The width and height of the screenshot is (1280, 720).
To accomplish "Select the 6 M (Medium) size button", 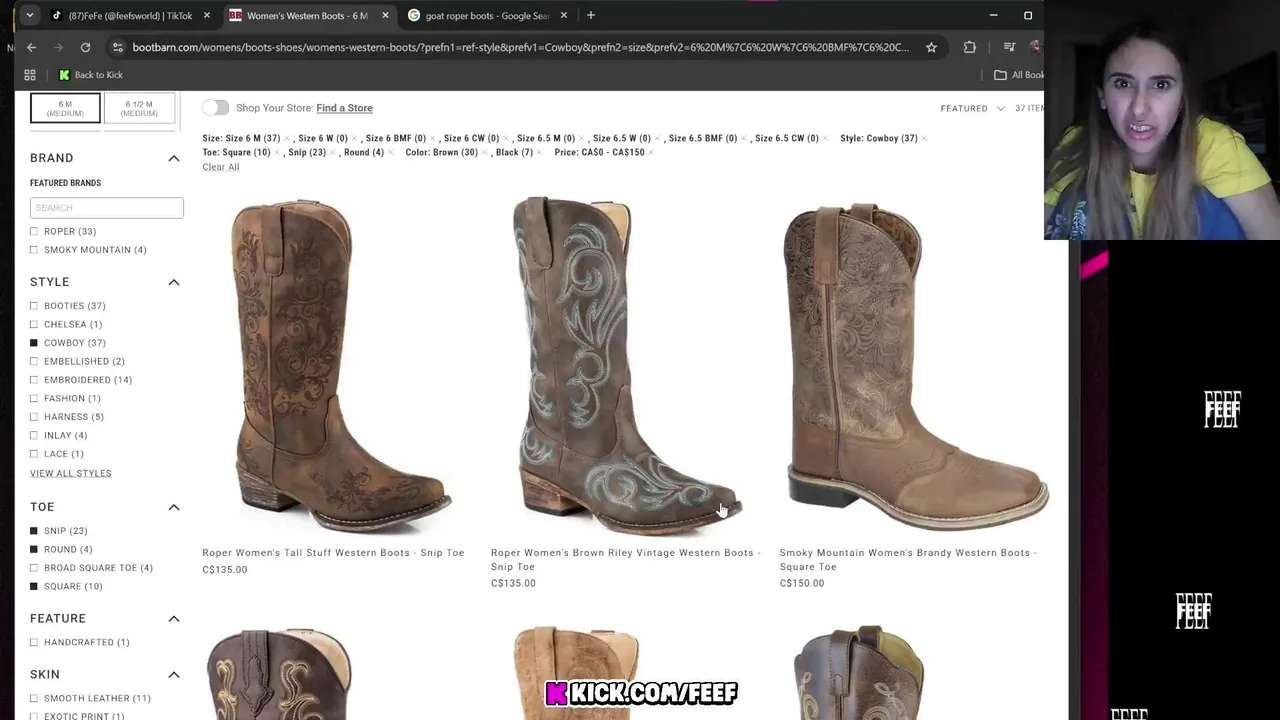I will tap(65, 108).
